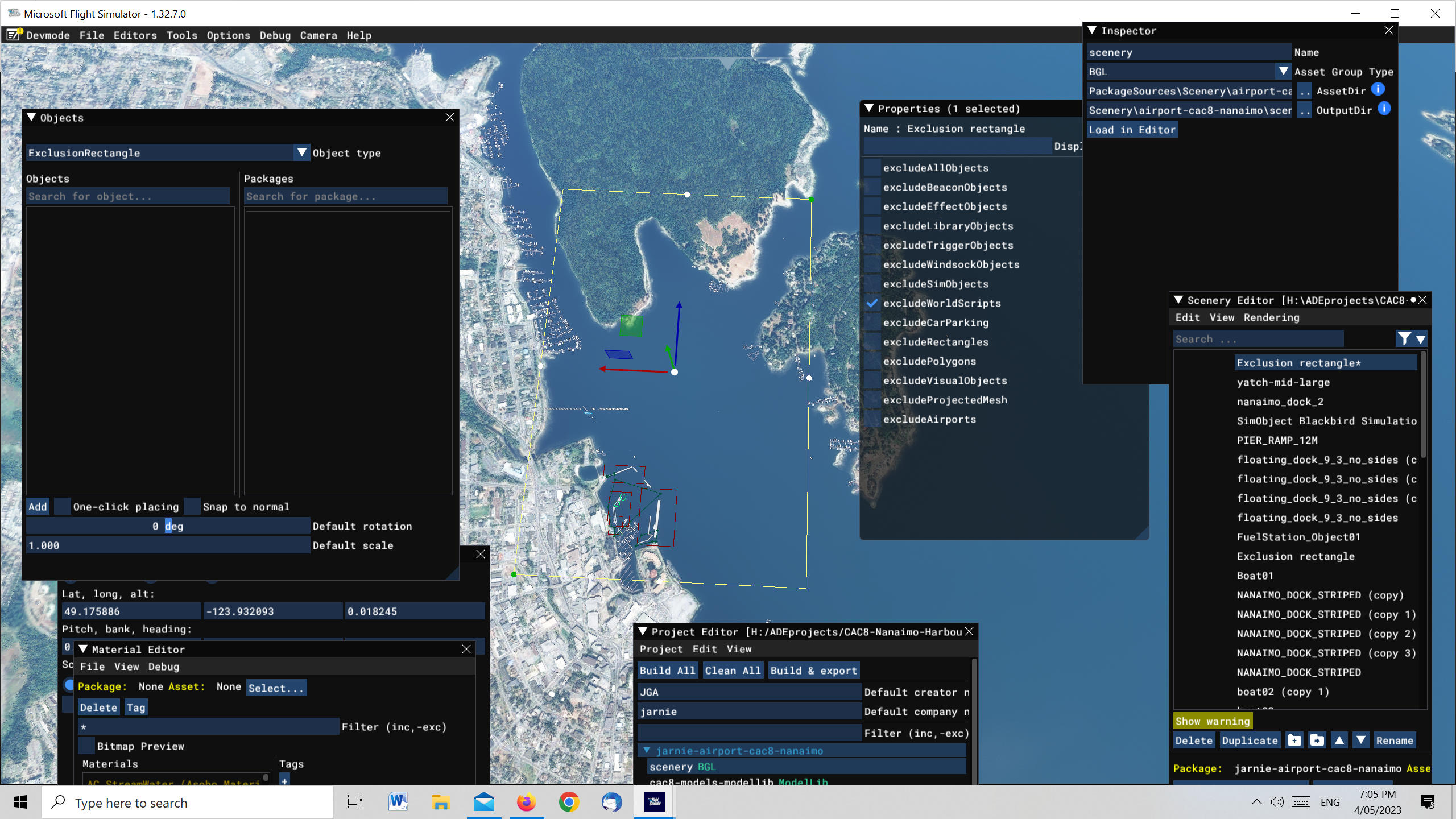
Task: Open the Object type dropdown
Action: [302, 152]
